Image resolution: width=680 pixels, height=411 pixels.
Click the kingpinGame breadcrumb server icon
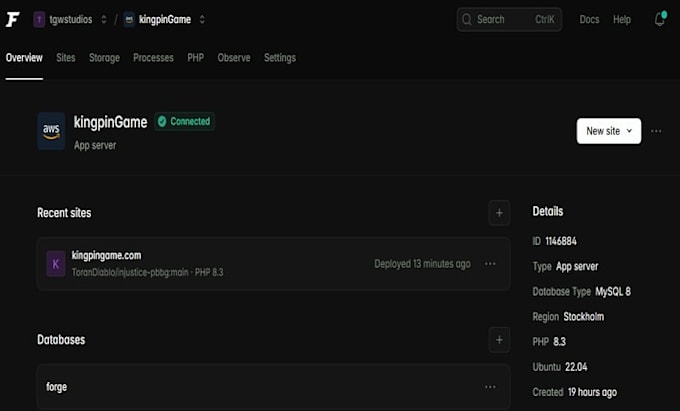(x=129, y=20)
